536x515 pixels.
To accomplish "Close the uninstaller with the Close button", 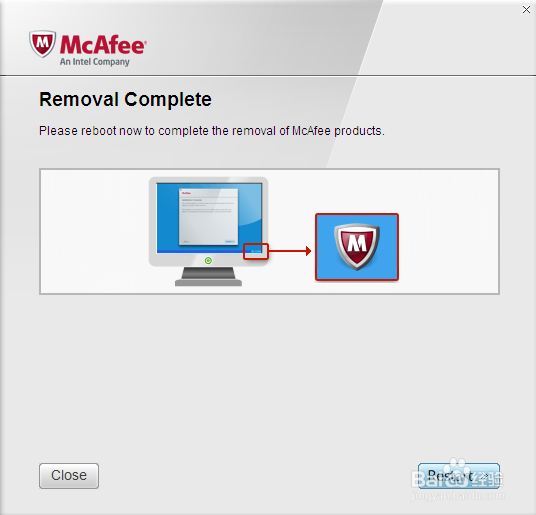I will (x=69, y=476).
